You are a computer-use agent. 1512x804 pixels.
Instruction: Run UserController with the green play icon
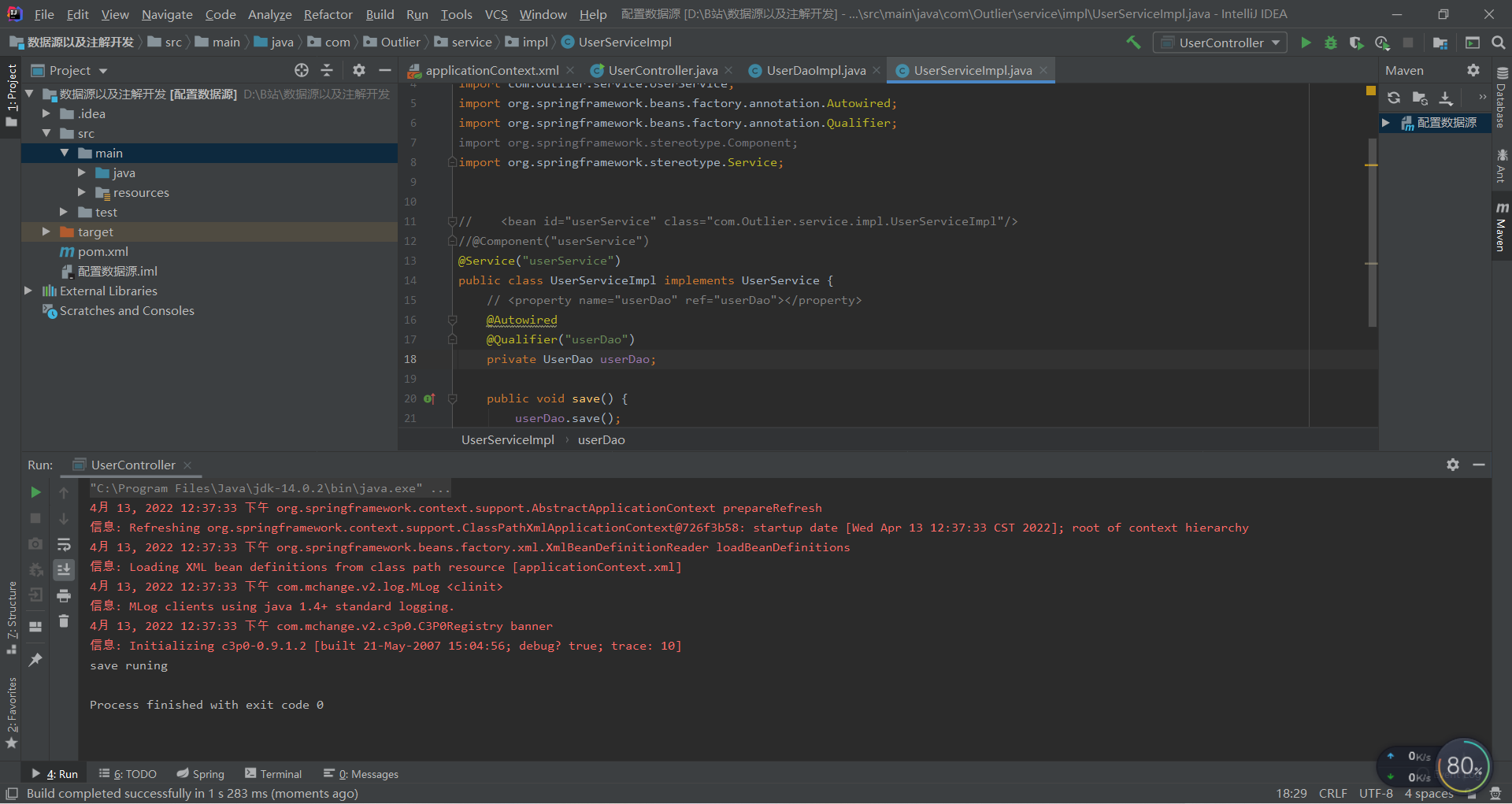[x=1306, y=43]
